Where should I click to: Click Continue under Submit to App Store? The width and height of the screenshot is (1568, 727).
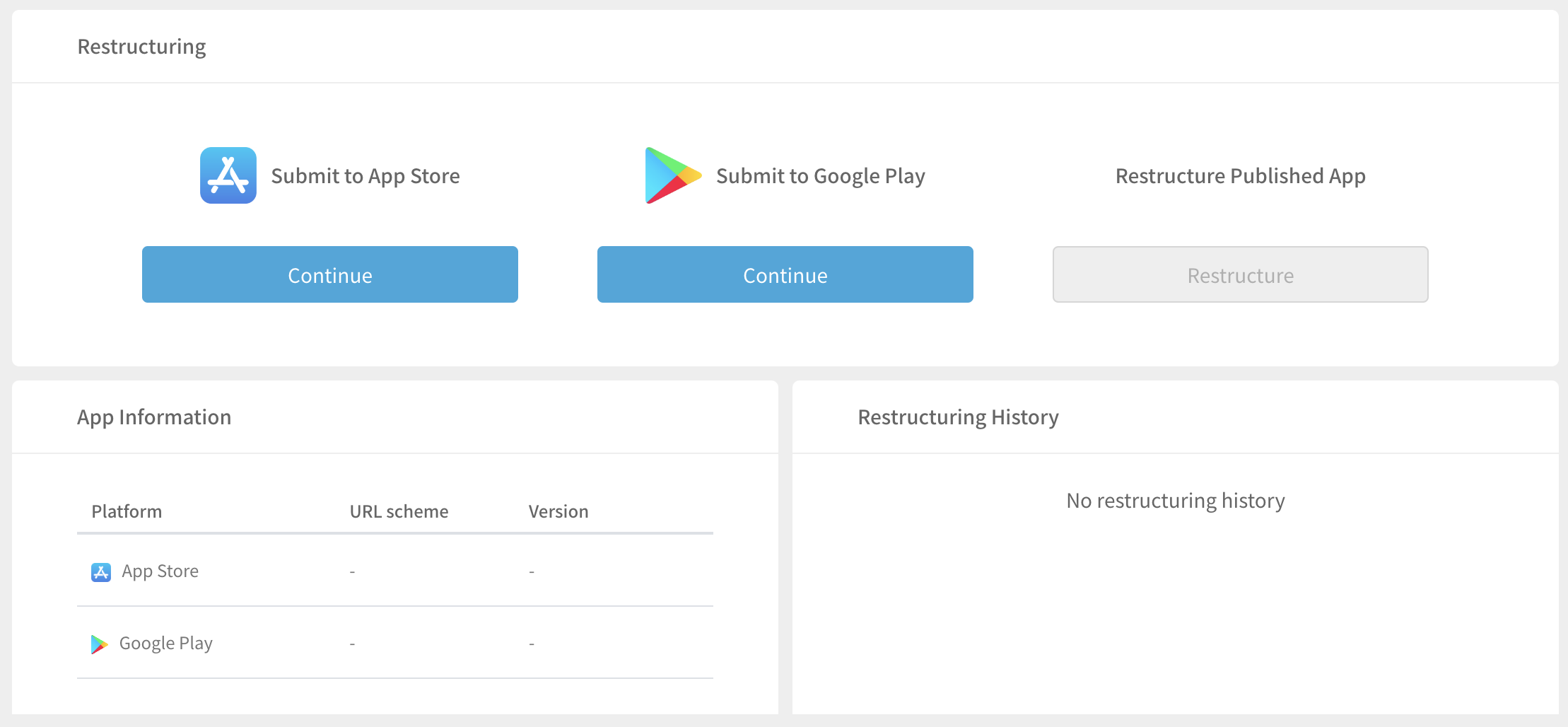click(x=329, y=275)
